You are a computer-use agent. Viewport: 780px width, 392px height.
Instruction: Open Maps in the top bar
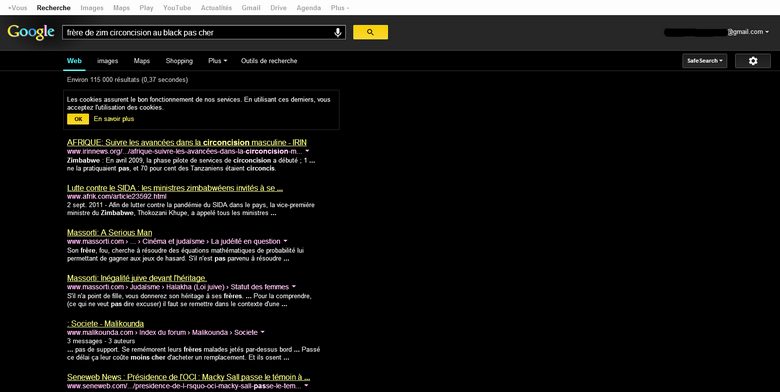coord(121,8)
